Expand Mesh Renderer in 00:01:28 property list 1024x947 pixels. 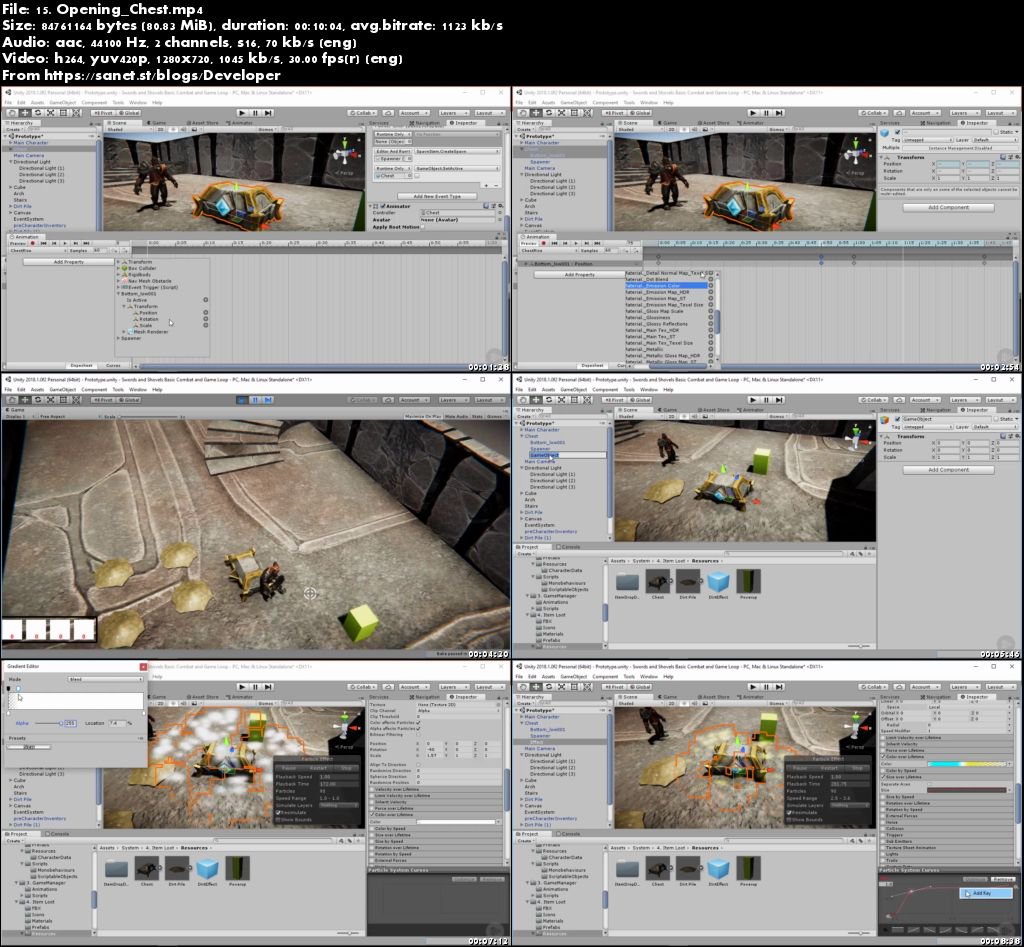click(123, 332)
